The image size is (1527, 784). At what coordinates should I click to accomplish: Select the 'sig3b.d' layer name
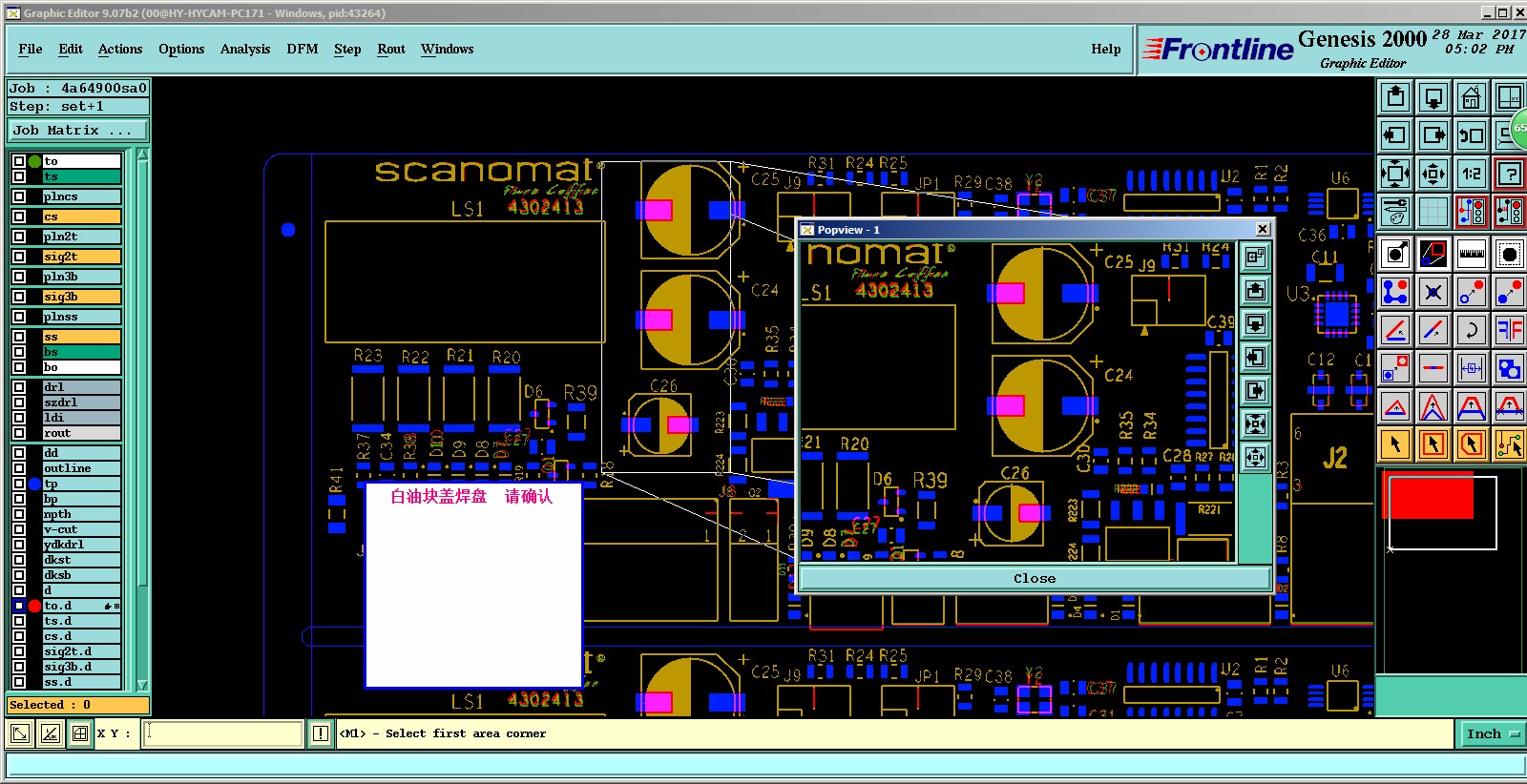[82, 667]
